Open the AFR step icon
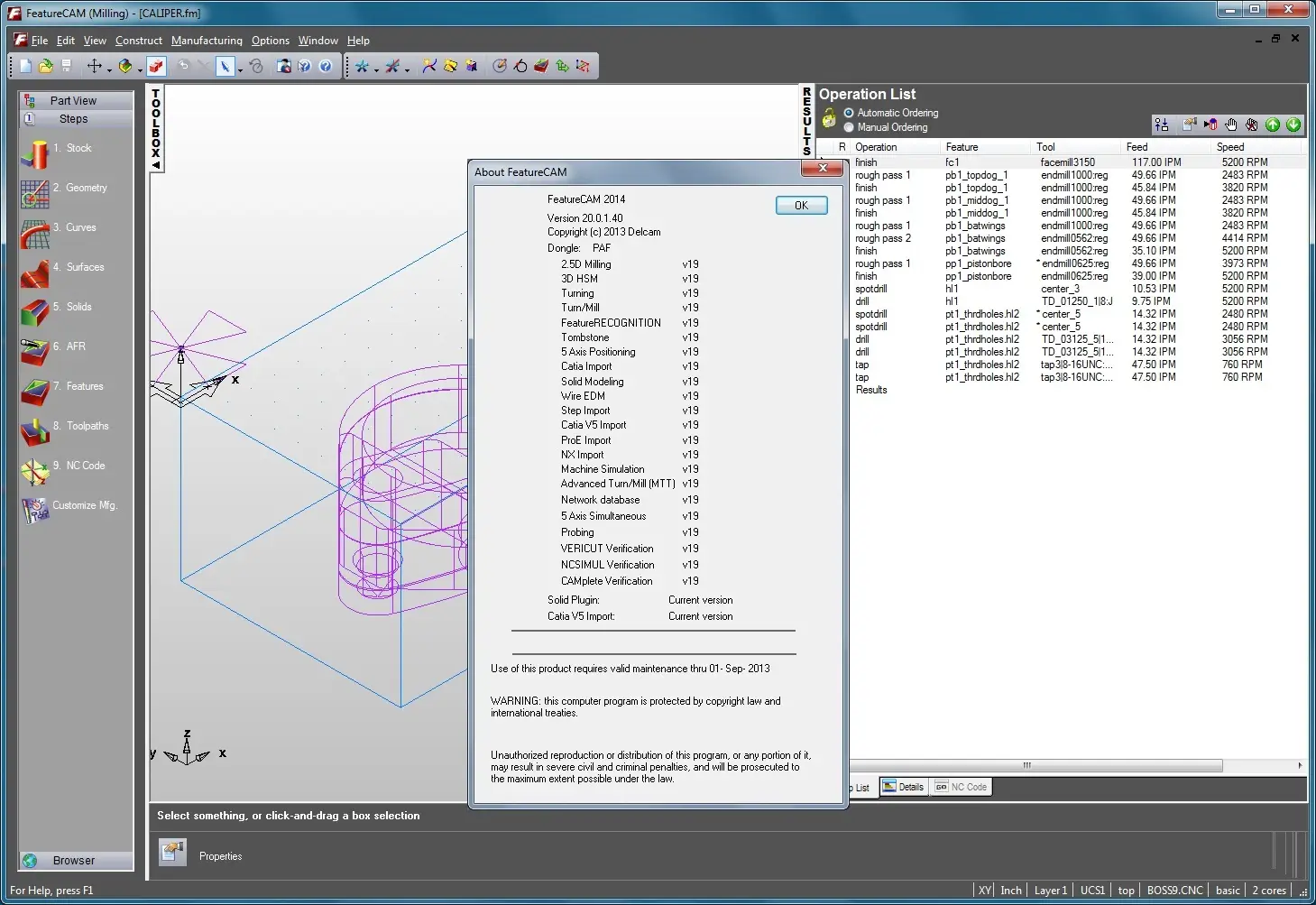 [34, 352]
